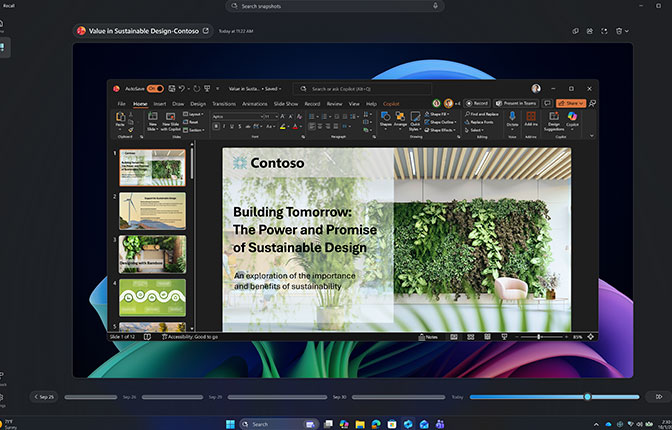Toggle center paragraph alignment

pos(320,126)
